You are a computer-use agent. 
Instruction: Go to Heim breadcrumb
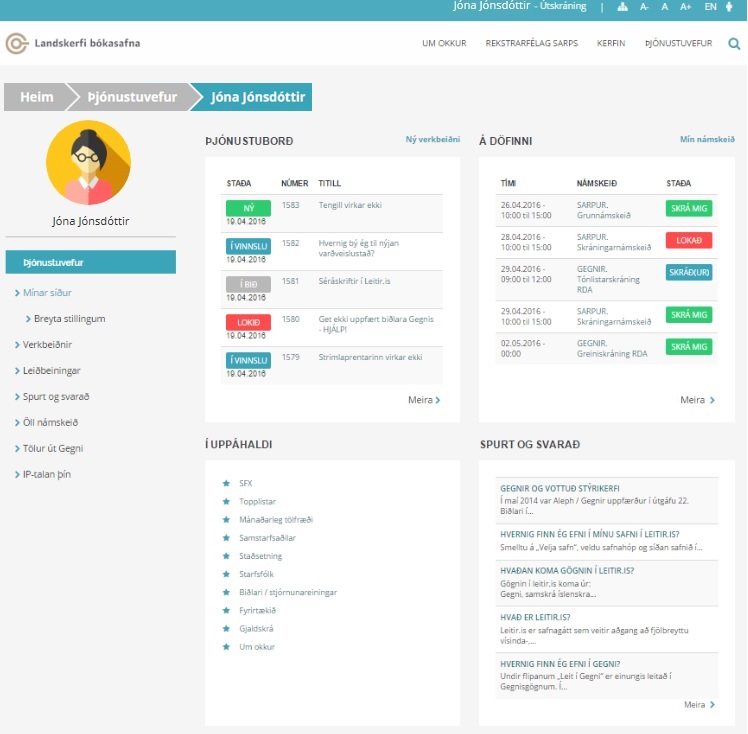(37, 97)
